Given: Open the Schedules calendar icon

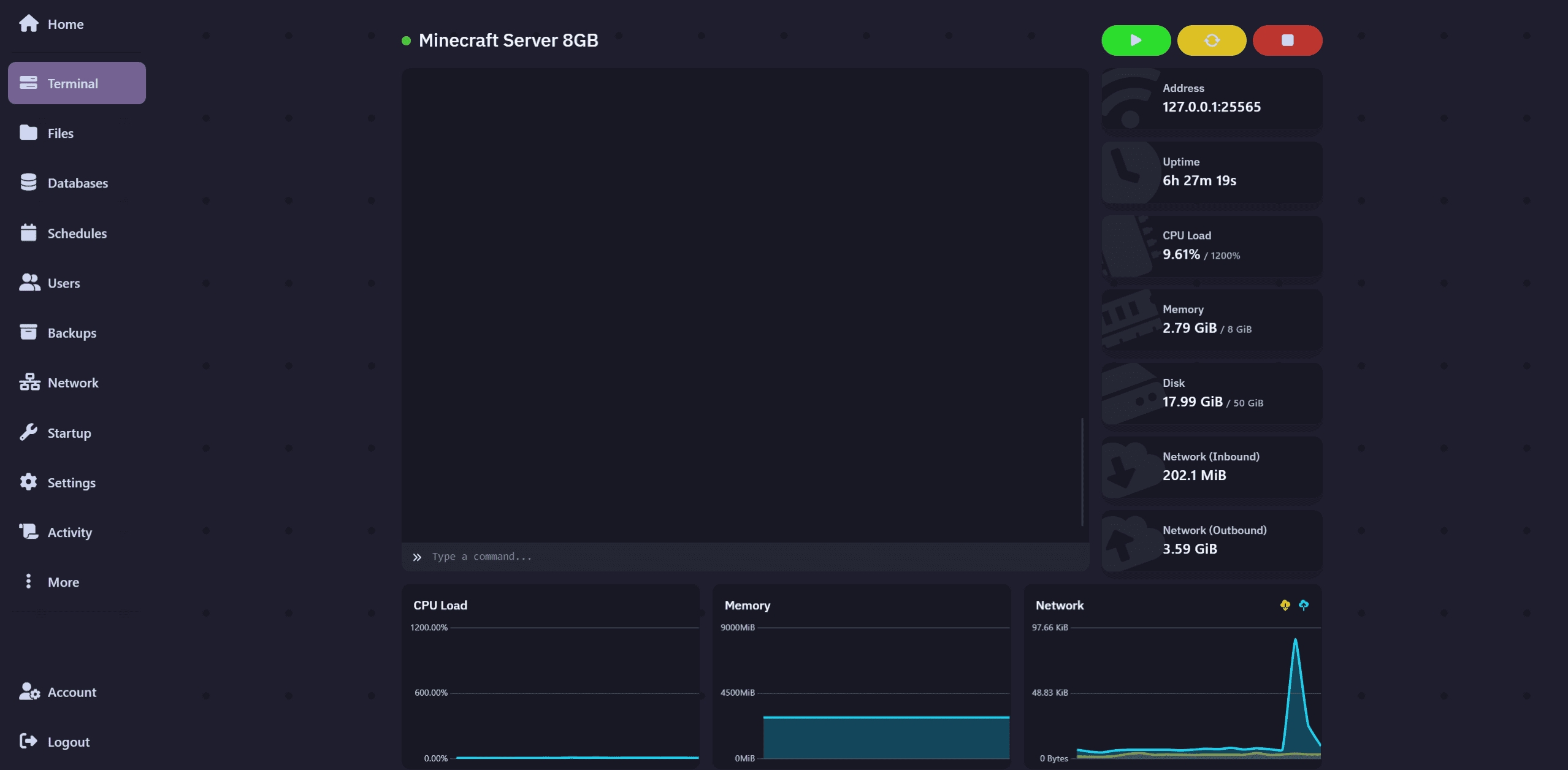Looking at the screenshot, I should pyautogui.click(x=28, y=233).
